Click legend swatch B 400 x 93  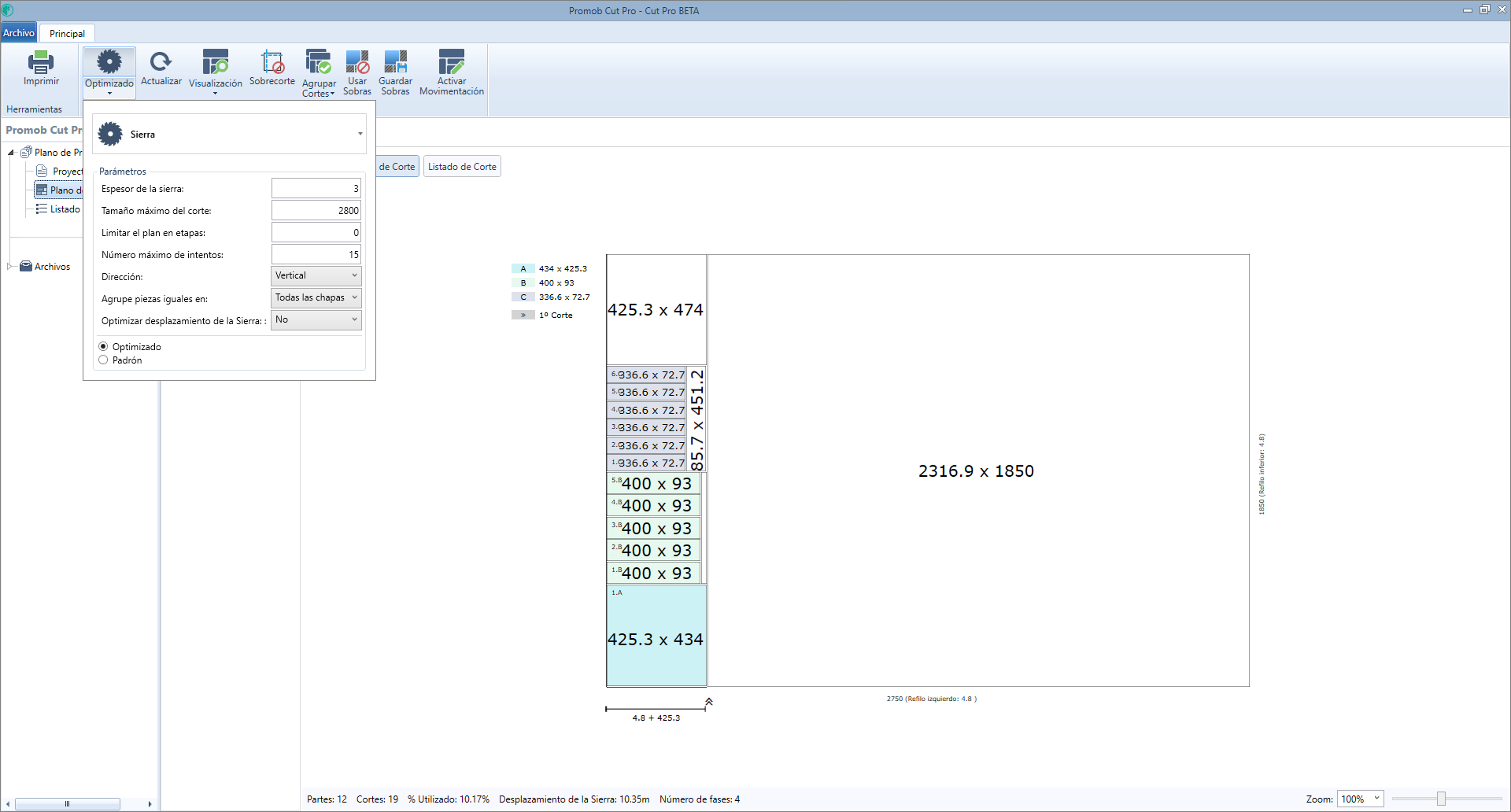point(523,283)
